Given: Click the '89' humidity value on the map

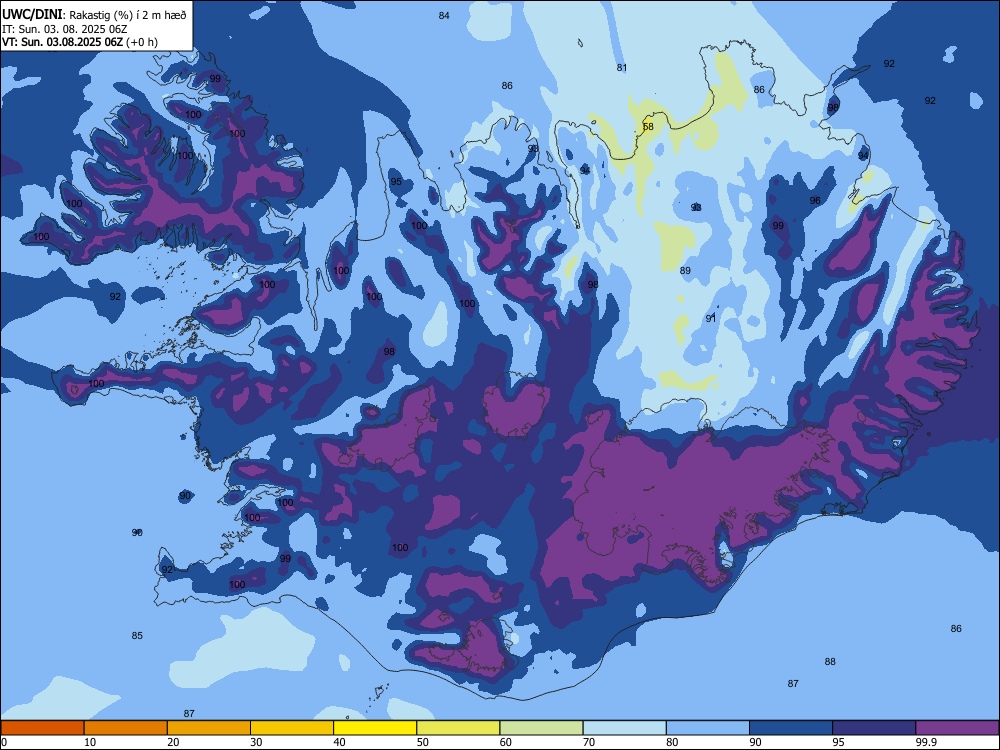Looking at the screenshot, I should (685, 270).
